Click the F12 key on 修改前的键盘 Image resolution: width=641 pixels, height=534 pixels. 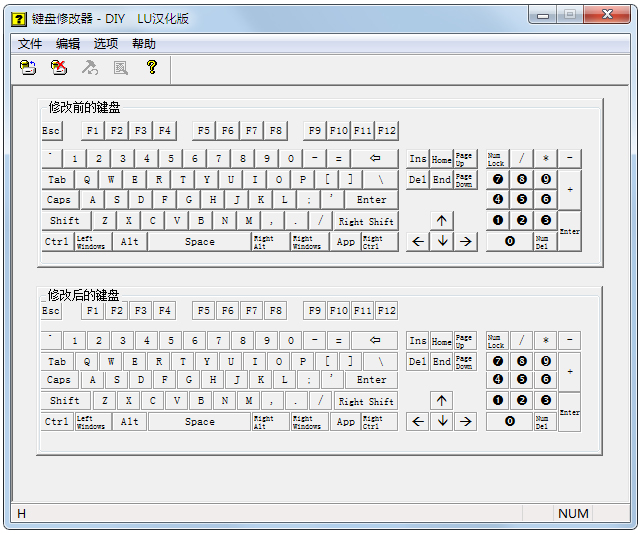point(387,131)
